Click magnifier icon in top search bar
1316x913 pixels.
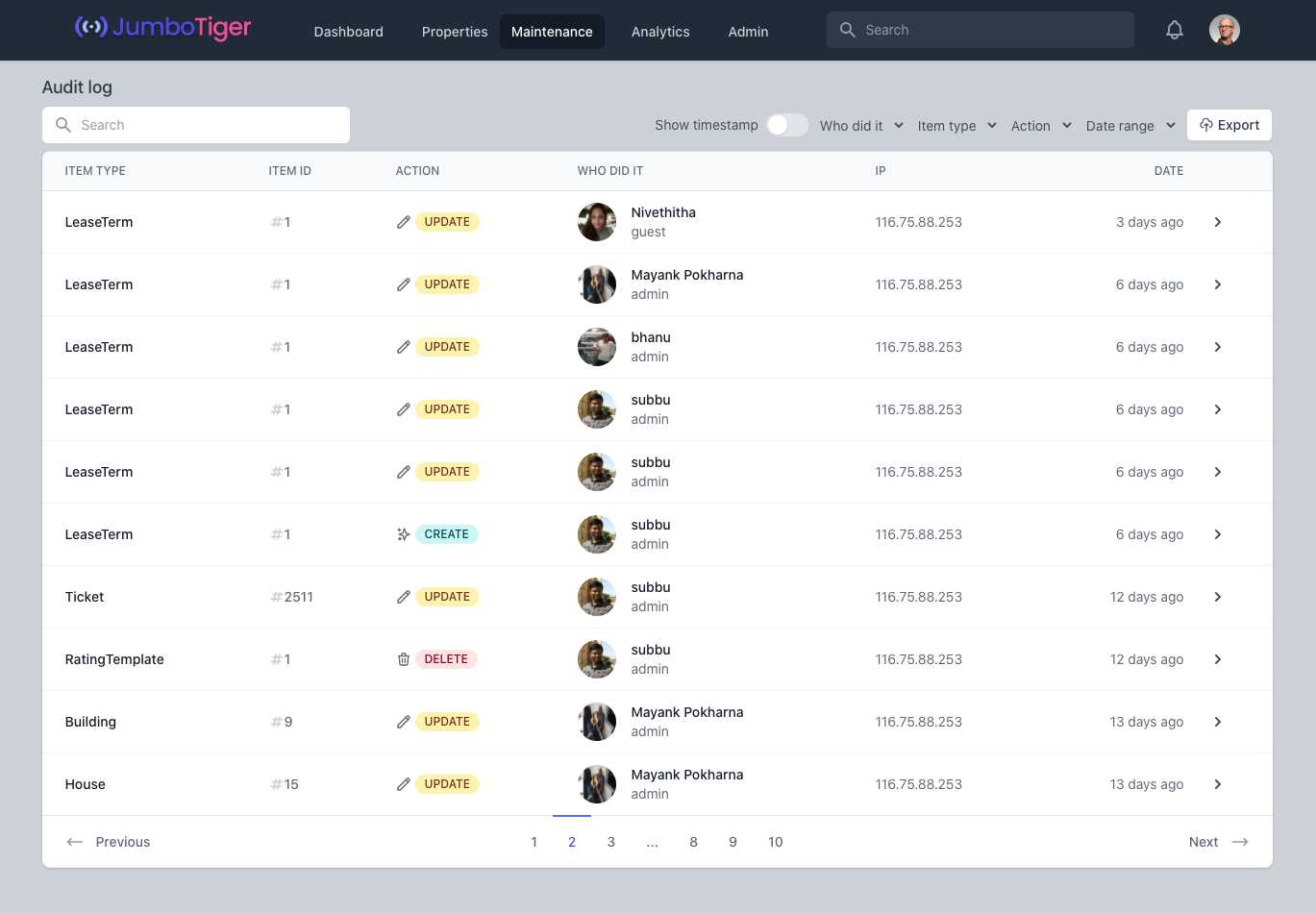pos(848,30)
